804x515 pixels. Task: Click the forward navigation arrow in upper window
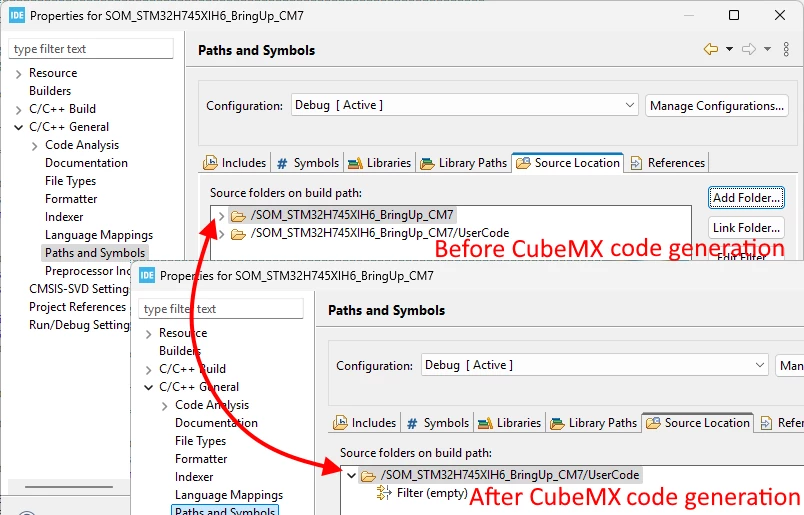tap(749, 49)
